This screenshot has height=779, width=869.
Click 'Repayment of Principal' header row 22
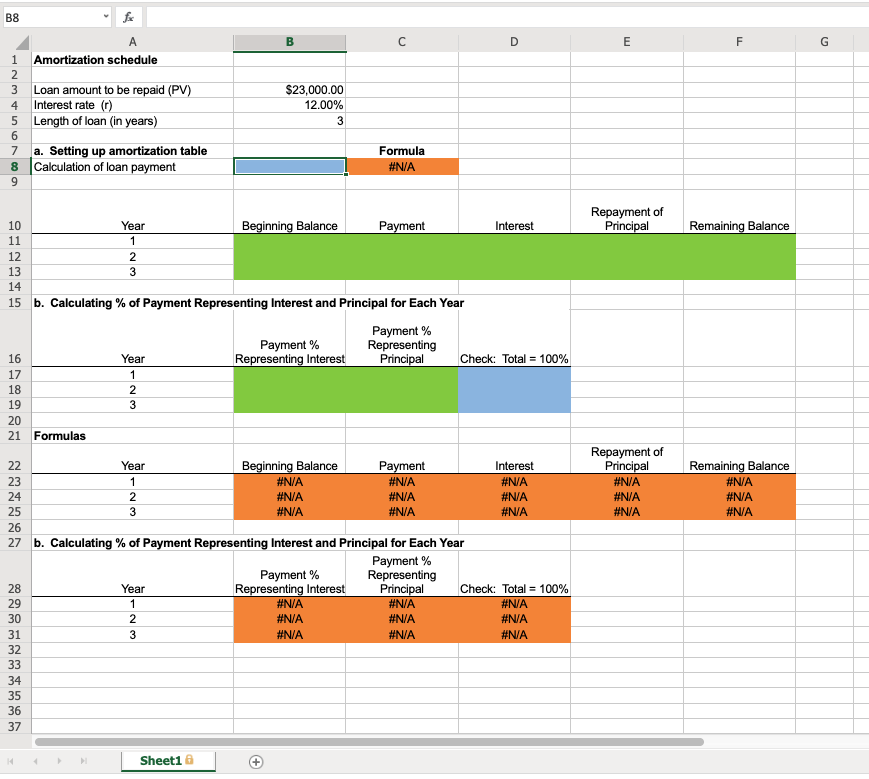(x=627, y=459)
